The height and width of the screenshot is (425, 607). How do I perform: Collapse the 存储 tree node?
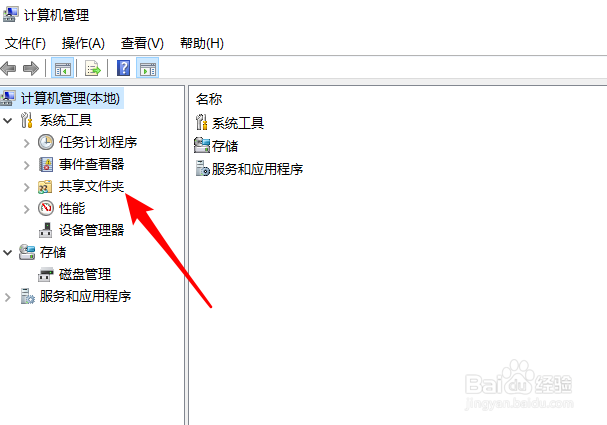[x=8, y=253]
